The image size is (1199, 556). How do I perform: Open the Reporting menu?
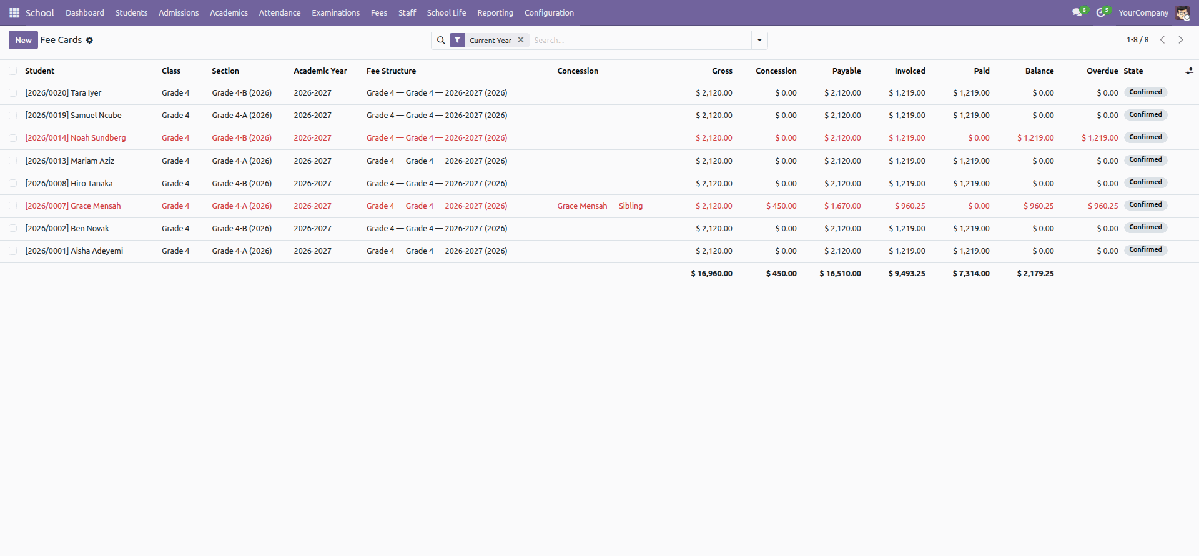pyautogui.click(x=496, y=13)
